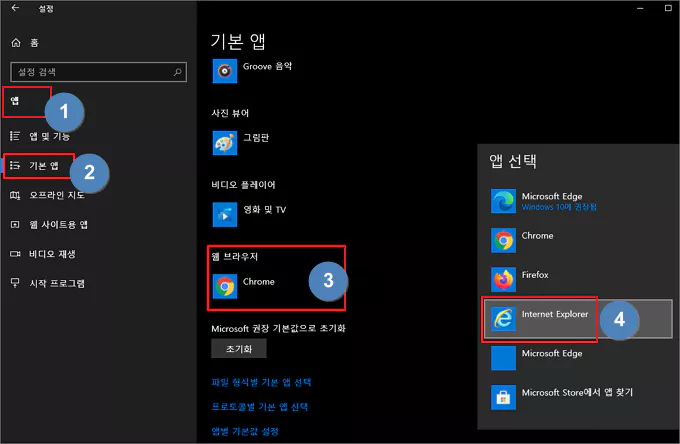Change web browser default Chrome label
The image size is (680, 444).
pyautogui.click(x=258, y=282)
